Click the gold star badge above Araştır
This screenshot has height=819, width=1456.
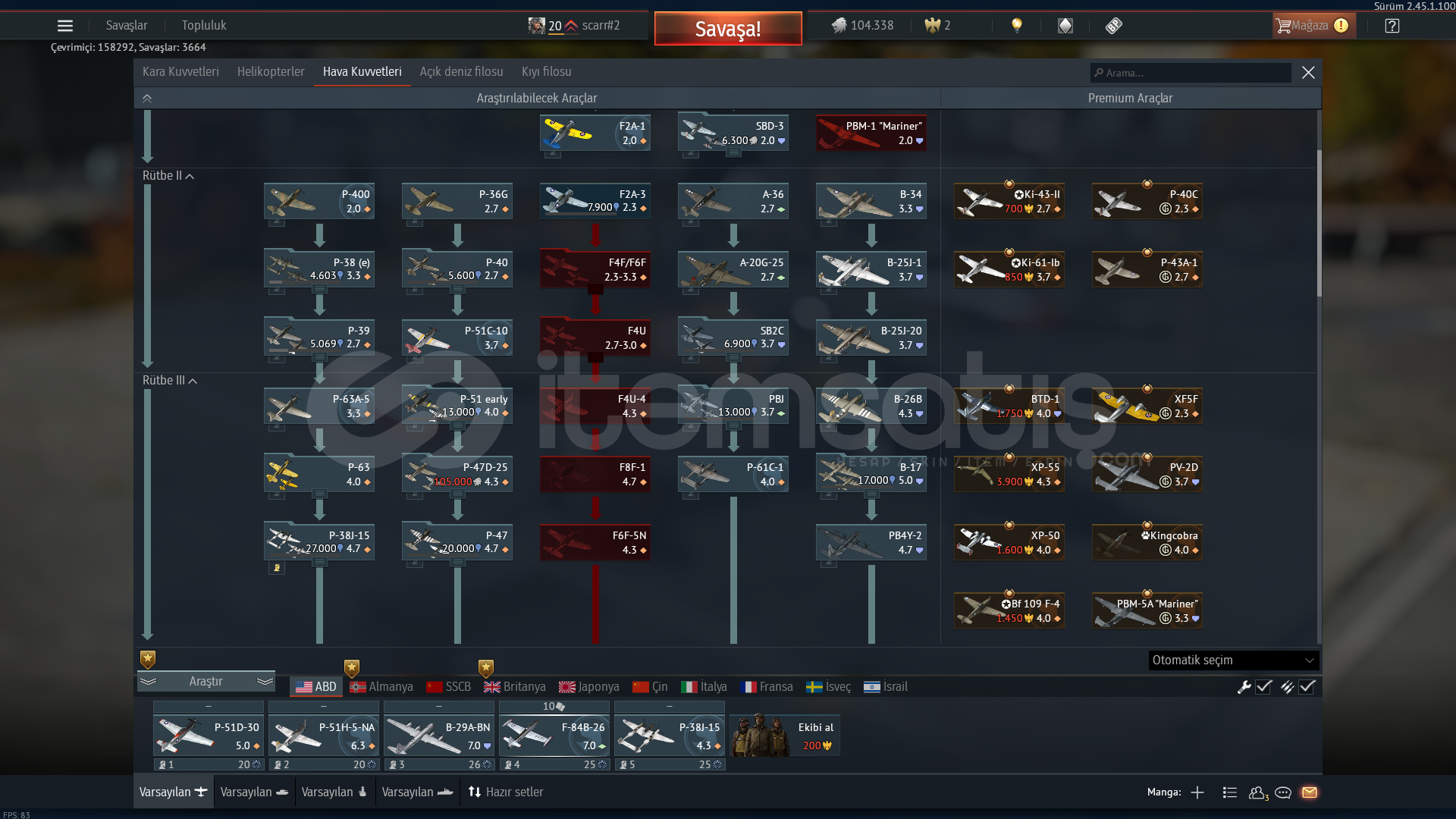click(148, 659)
